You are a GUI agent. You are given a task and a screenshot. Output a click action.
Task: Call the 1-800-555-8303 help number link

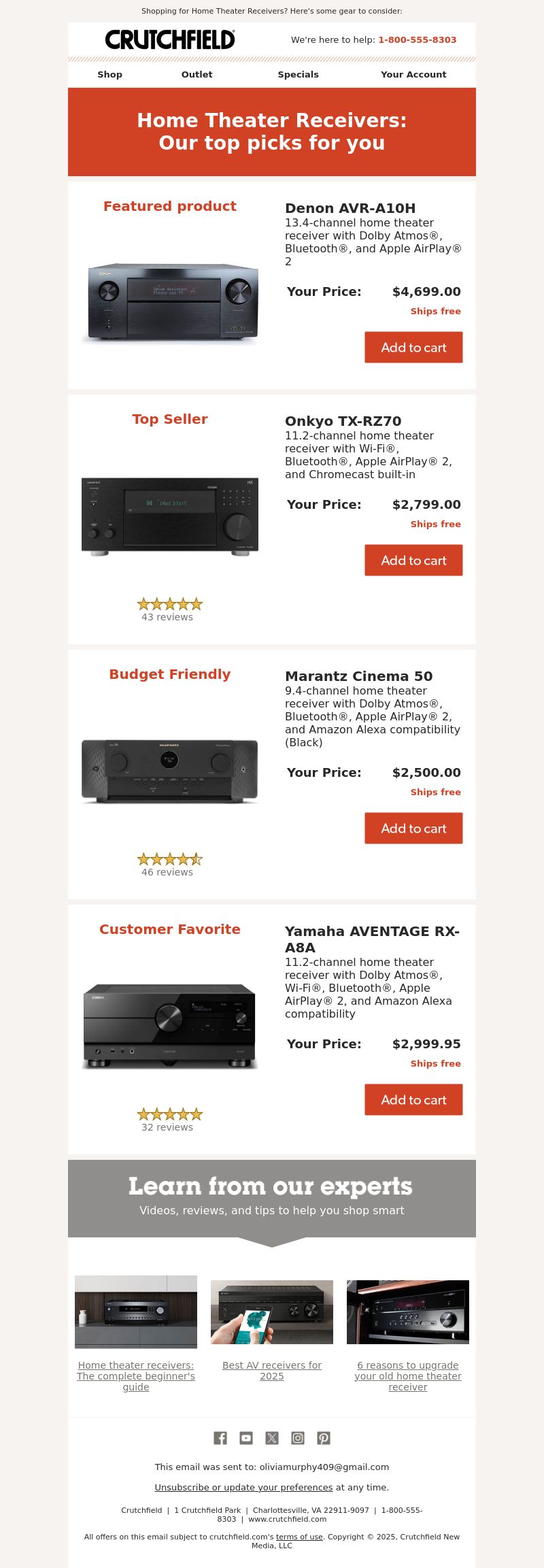tap(418, 40)
